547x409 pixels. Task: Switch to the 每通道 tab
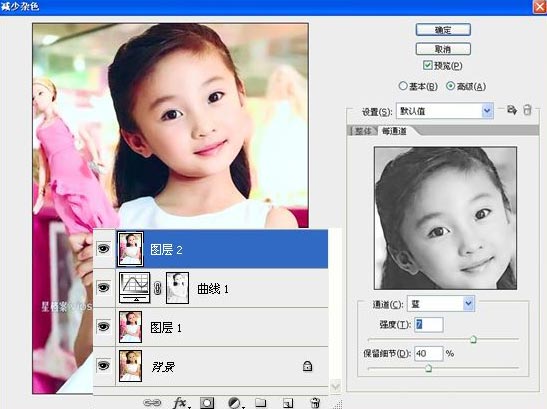point(395,131)
